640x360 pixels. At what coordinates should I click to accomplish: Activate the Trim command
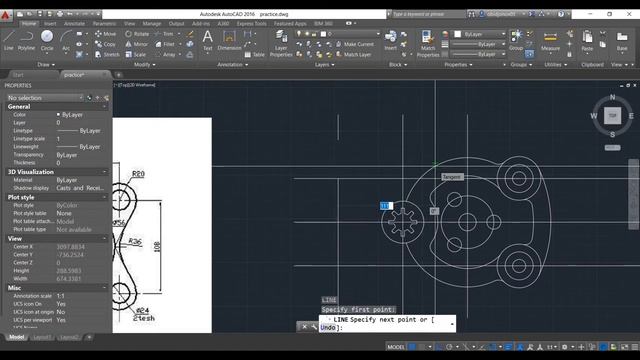coord(164,34)
